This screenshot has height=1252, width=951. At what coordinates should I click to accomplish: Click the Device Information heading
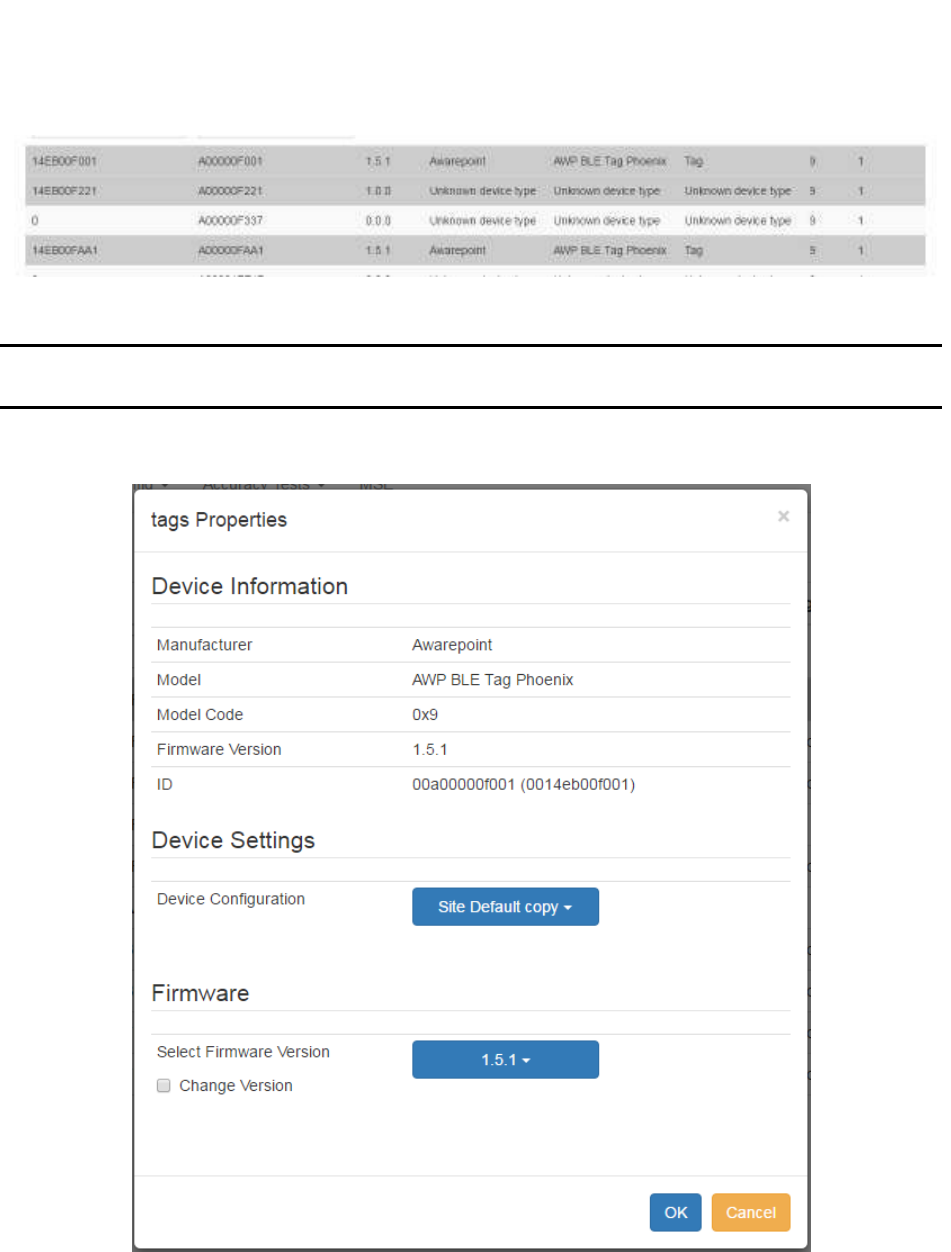pos(250,586)
